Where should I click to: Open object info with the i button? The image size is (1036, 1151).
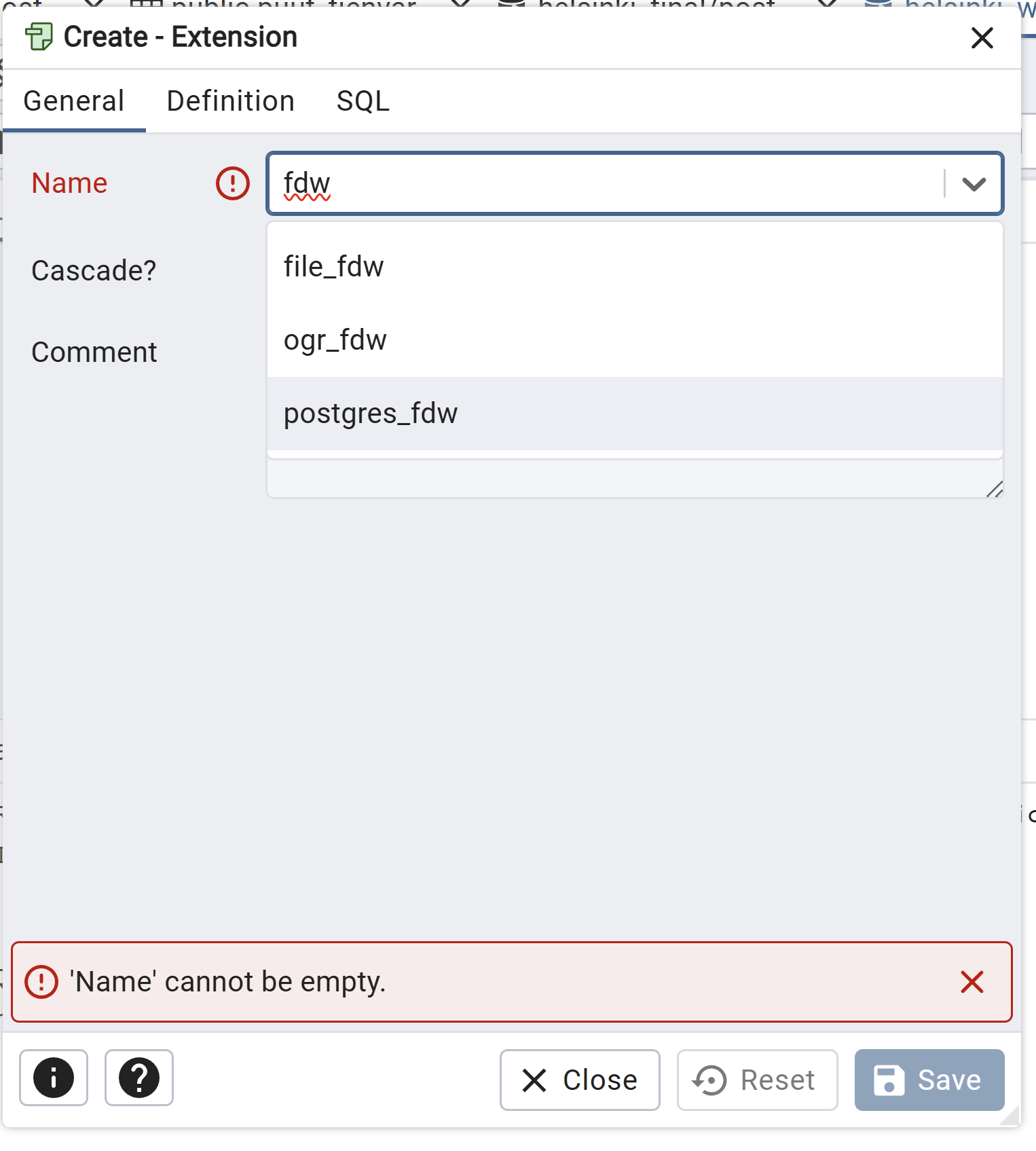54,1078
